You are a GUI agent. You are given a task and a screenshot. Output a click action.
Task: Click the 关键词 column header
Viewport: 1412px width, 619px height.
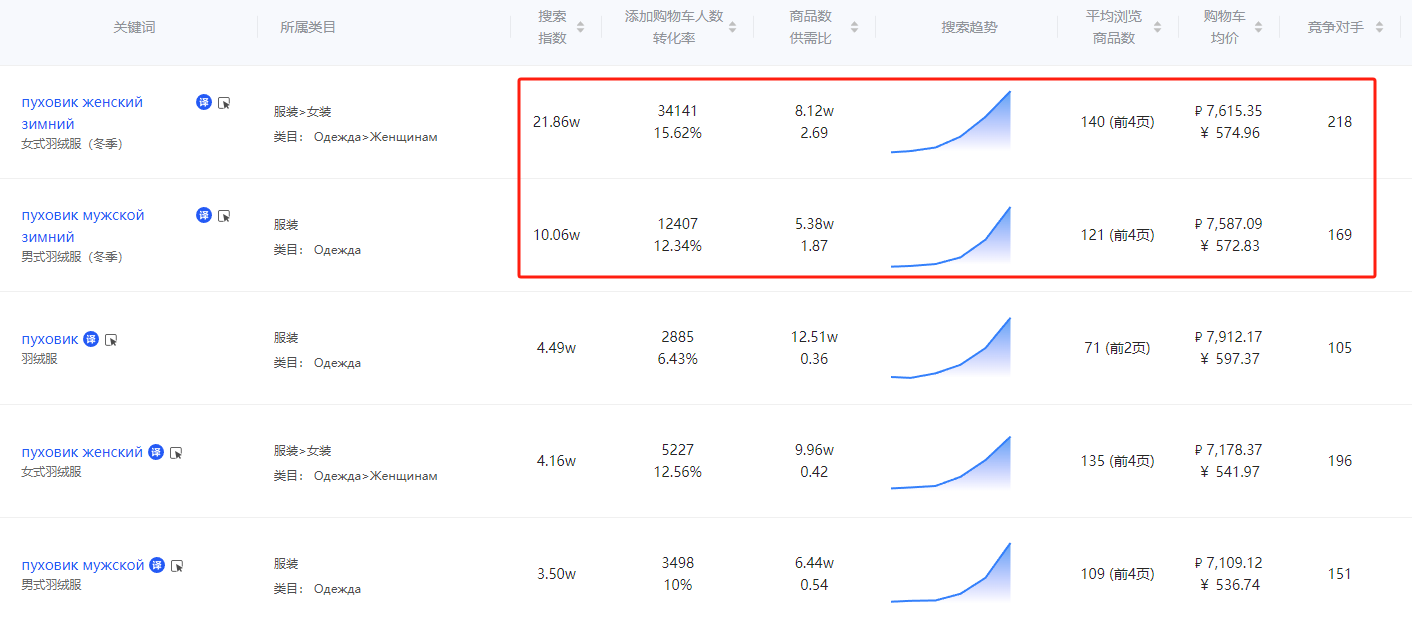(x=134, y=27)
